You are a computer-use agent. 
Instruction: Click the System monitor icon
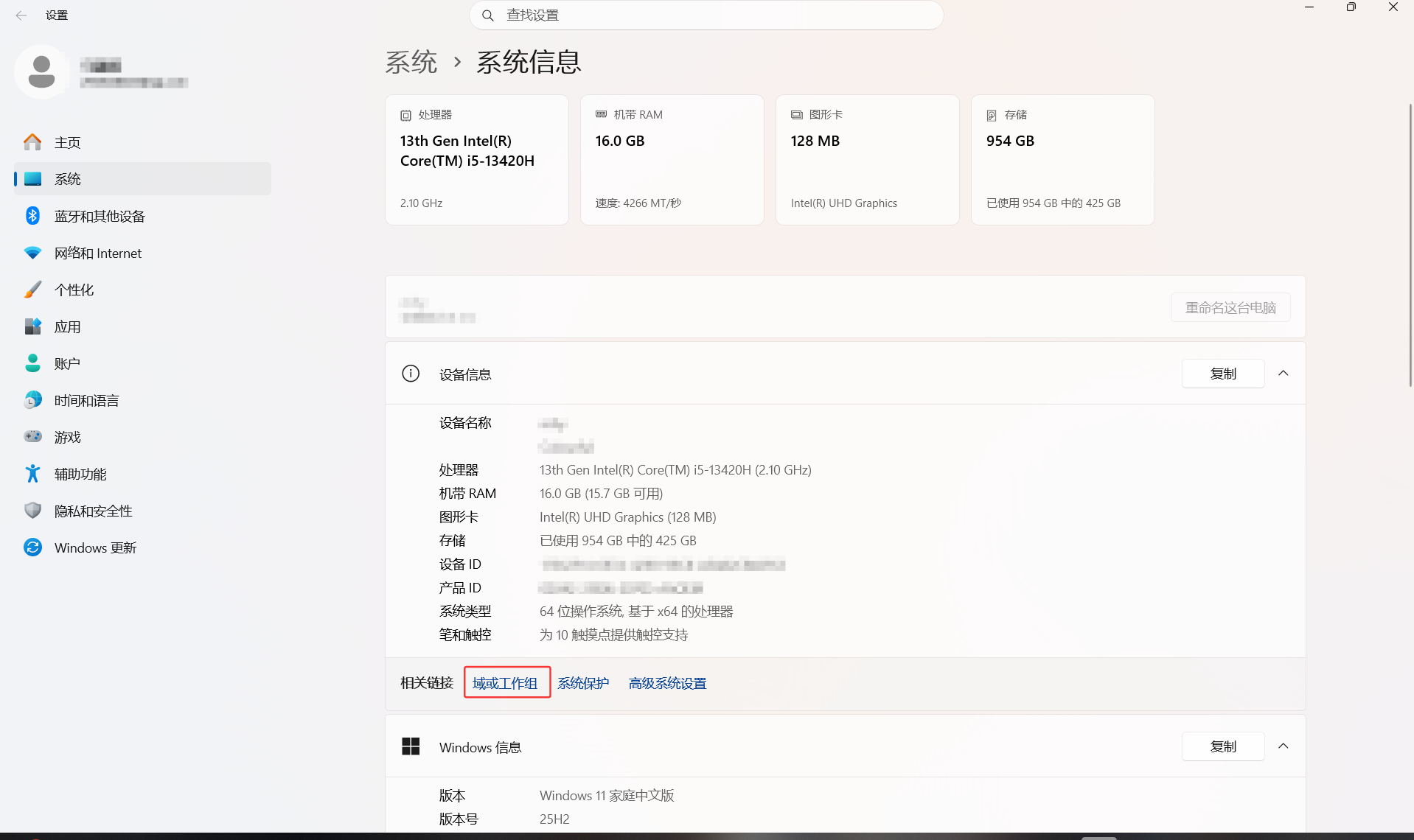(32, 179)
